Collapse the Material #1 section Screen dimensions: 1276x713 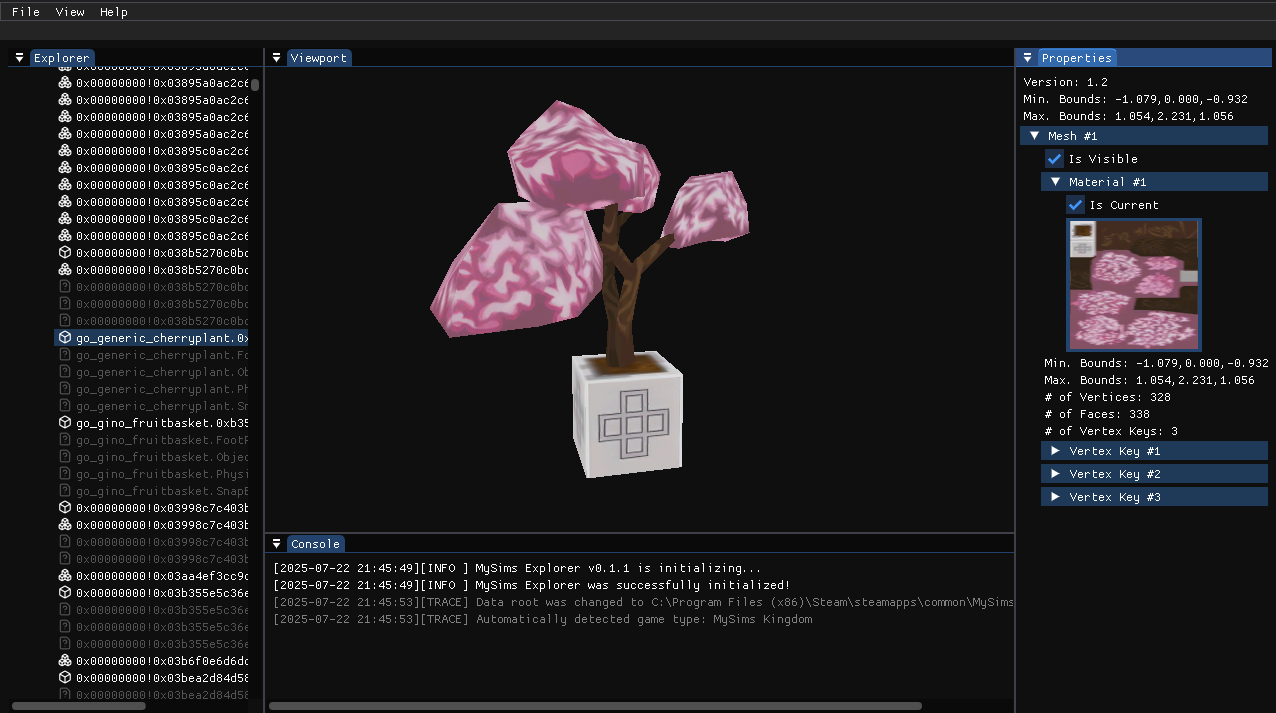pyautogui.click(x=1055, y=181)
